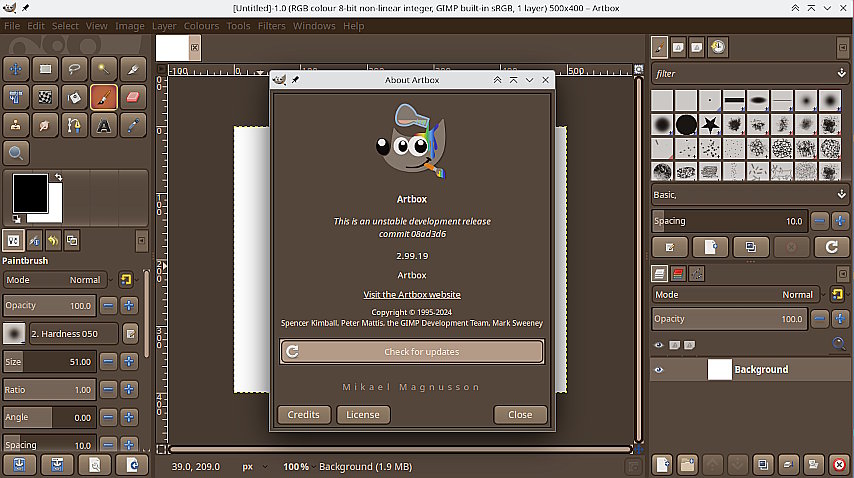Image resolution: width=854 pixels, height=478 pixels.
Task: Swap foreground and background colours
Action: [x=58, y=177]
